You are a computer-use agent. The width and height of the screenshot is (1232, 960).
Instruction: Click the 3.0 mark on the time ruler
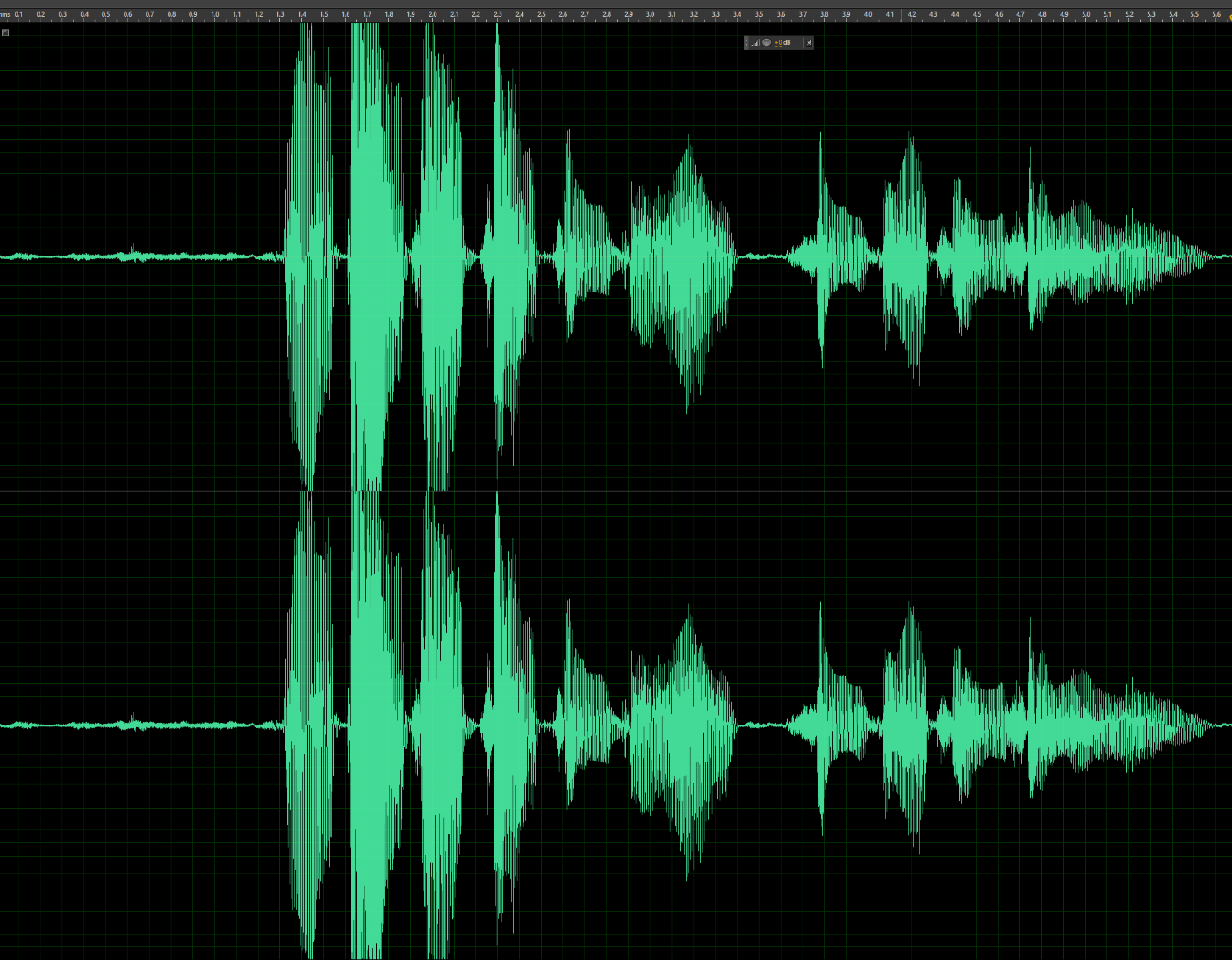(650, 15)
